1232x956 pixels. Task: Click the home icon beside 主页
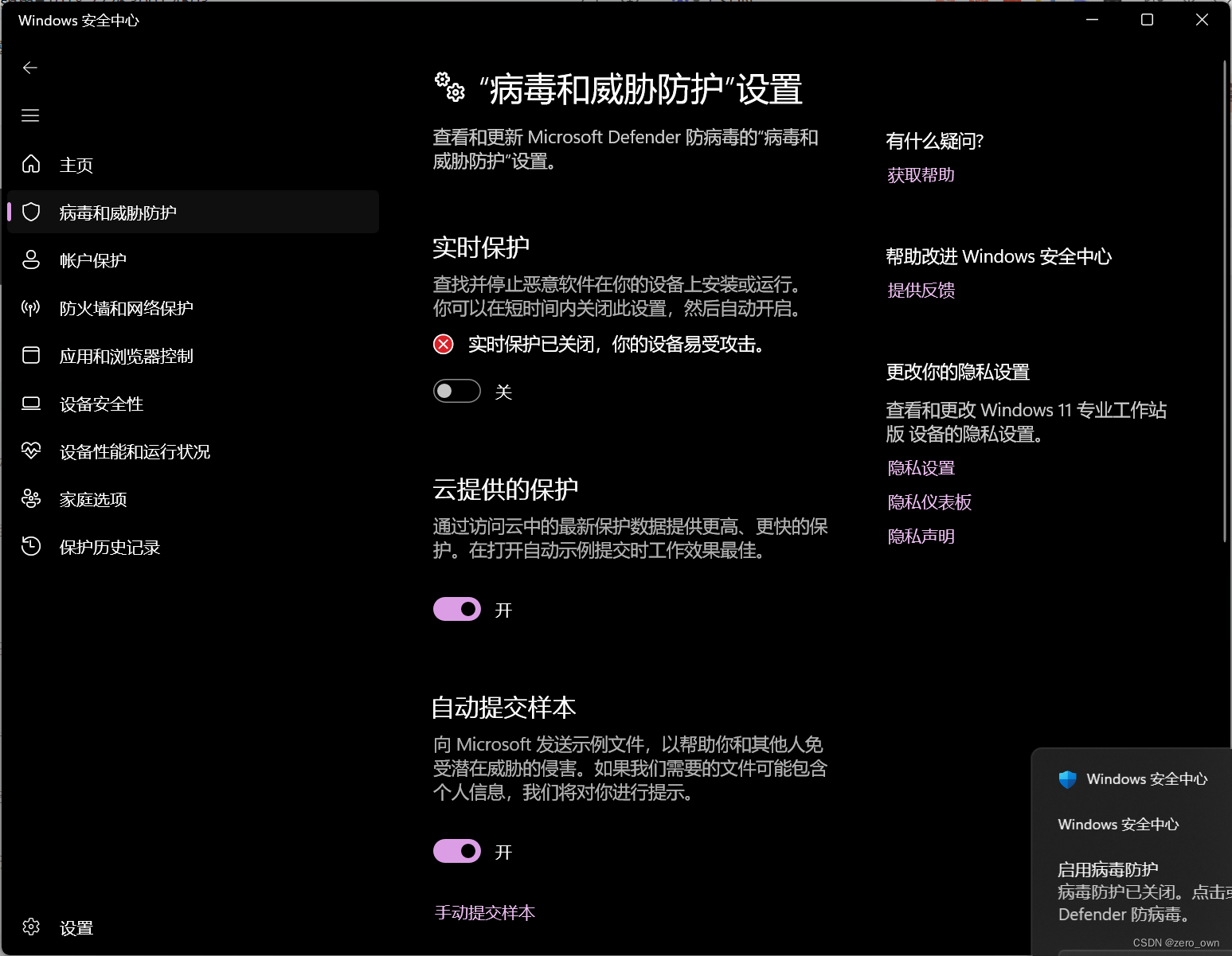[x=31, y=164]
